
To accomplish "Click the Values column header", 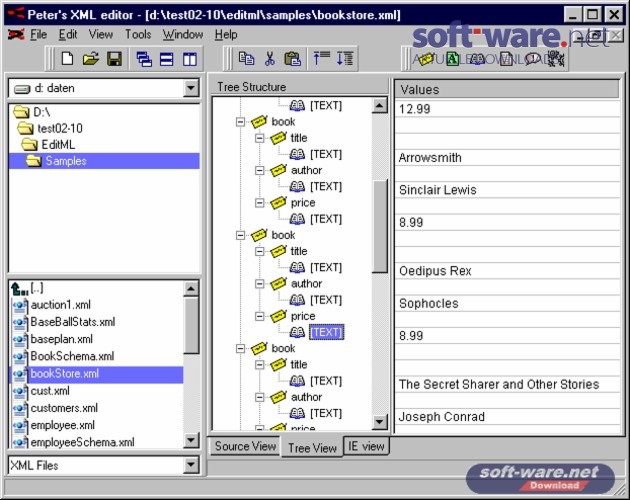I will [x=507, y=89].
